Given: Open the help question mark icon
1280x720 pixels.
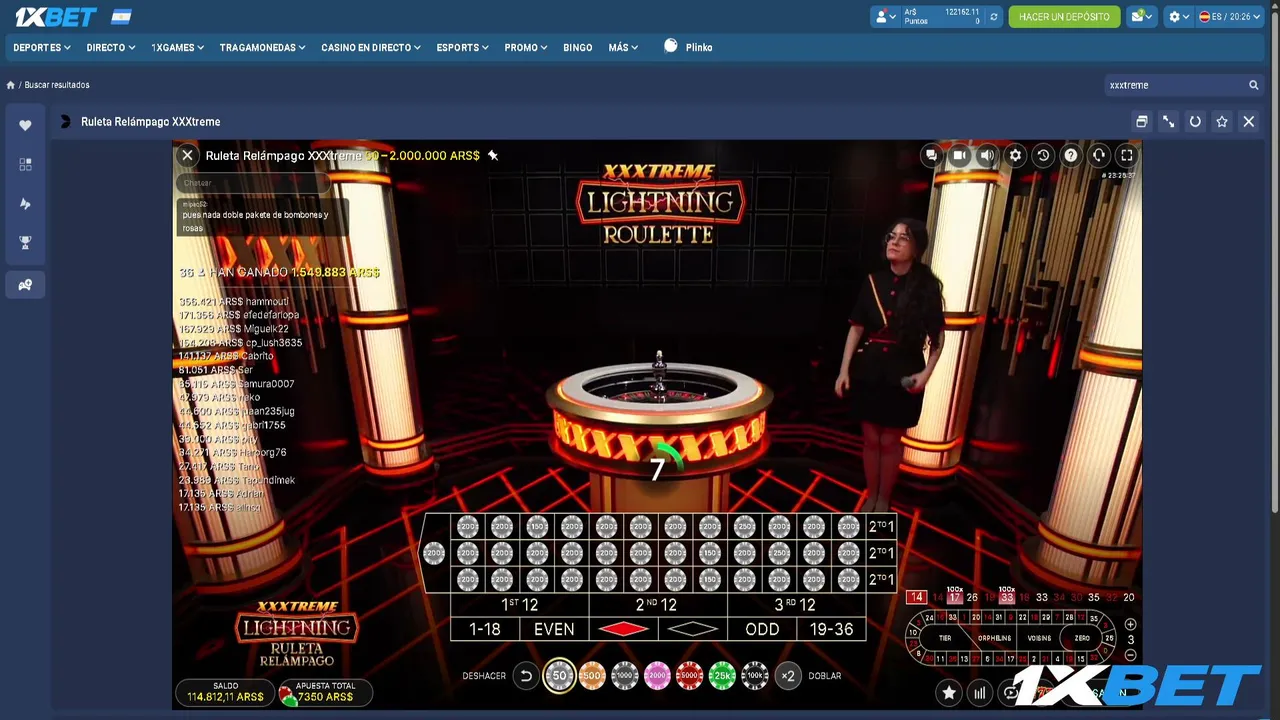Looking at the screenshot, I should (x=1071, y=155).
